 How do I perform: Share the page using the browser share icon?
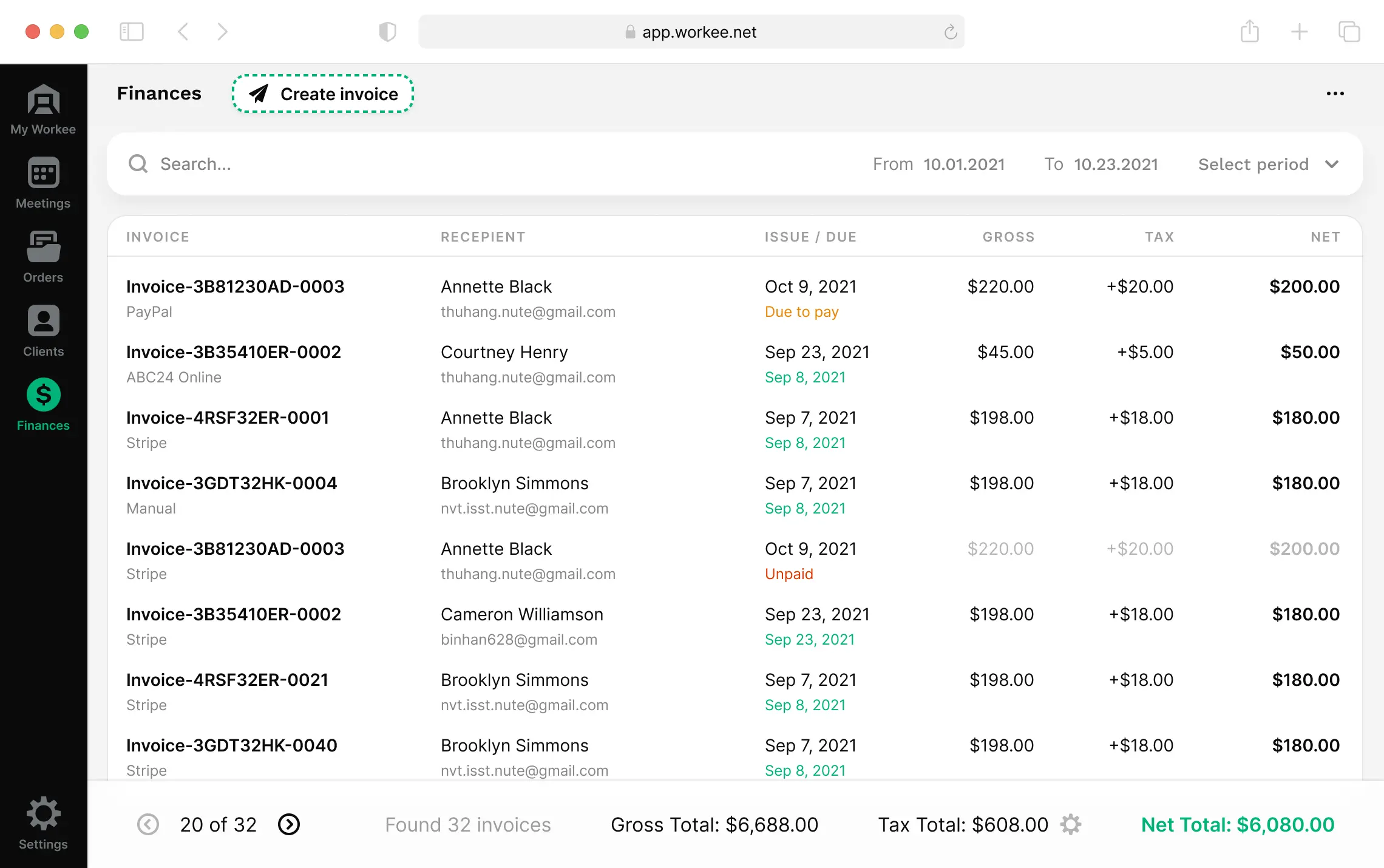[1249, 32]
